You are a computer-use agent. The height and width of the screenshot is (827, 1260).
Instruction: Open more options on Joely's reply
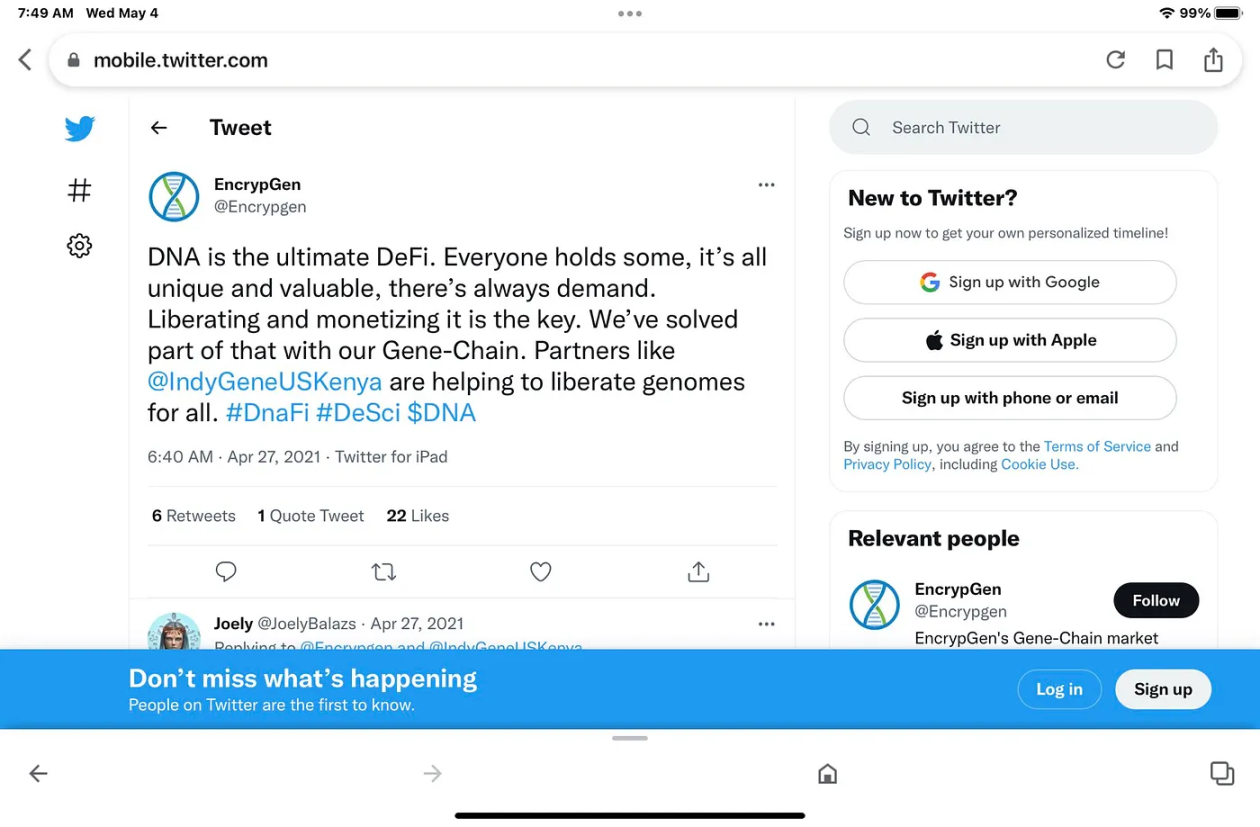click(x=766, y=624)
